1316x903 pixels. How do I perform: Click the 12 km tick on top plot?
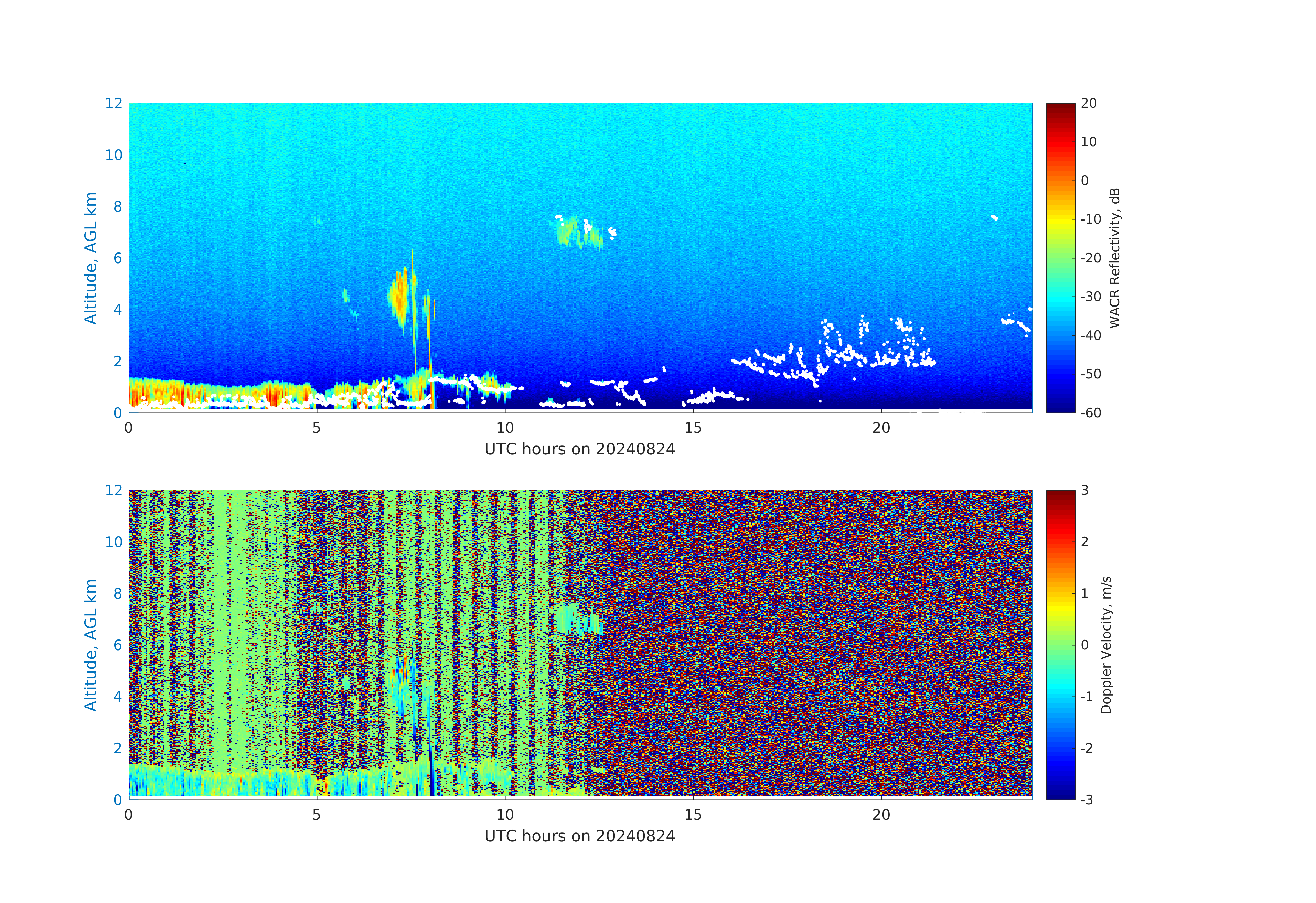pyautogui.click(x=113, y=104)
